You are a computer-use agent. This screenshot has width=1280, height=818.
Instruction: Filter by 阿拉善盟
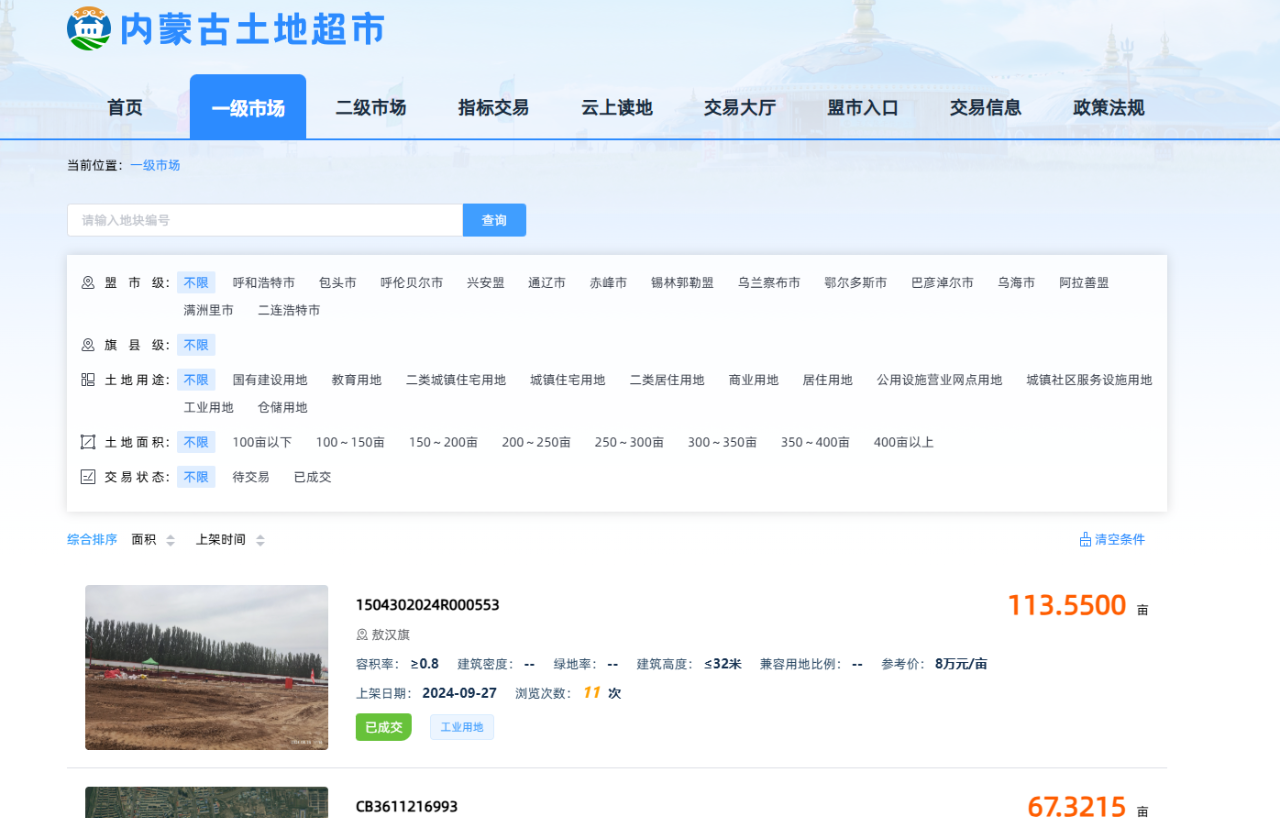[1084, 283]
